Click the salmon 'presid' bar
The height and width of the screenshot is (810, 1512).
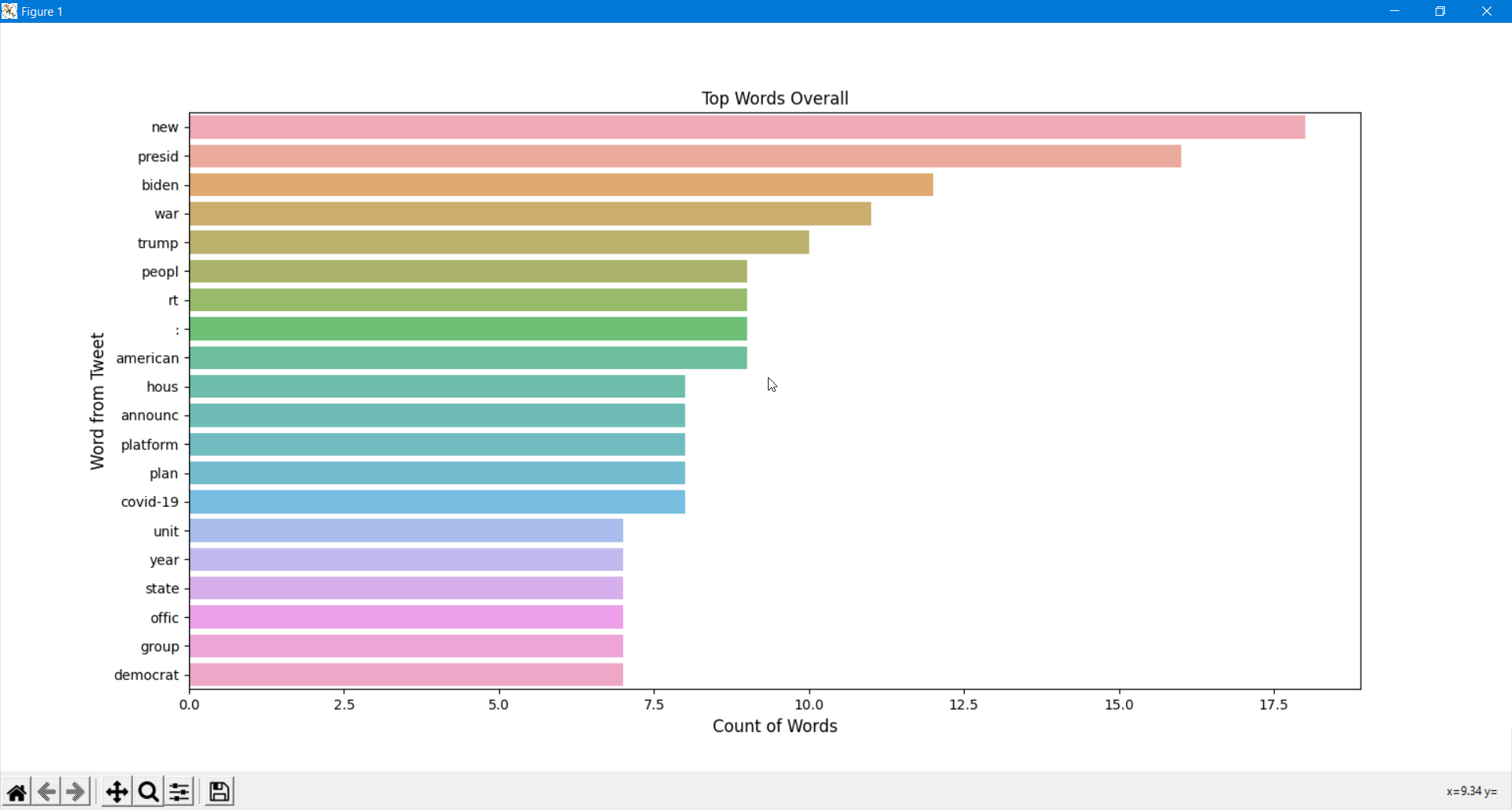(685, 156)
